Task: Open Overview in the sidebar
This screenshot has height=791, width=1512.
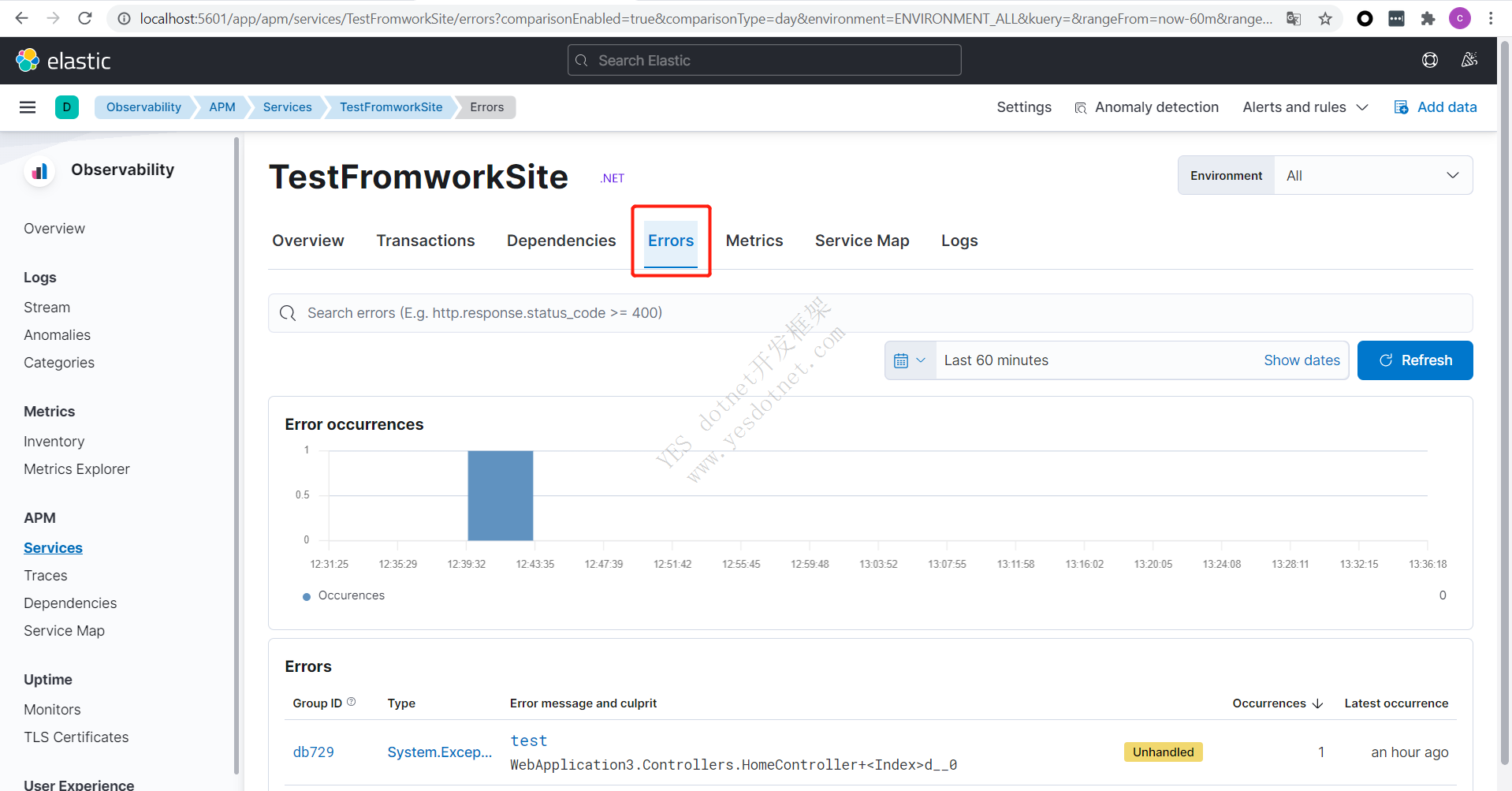Action: click(x=54, y=229)
